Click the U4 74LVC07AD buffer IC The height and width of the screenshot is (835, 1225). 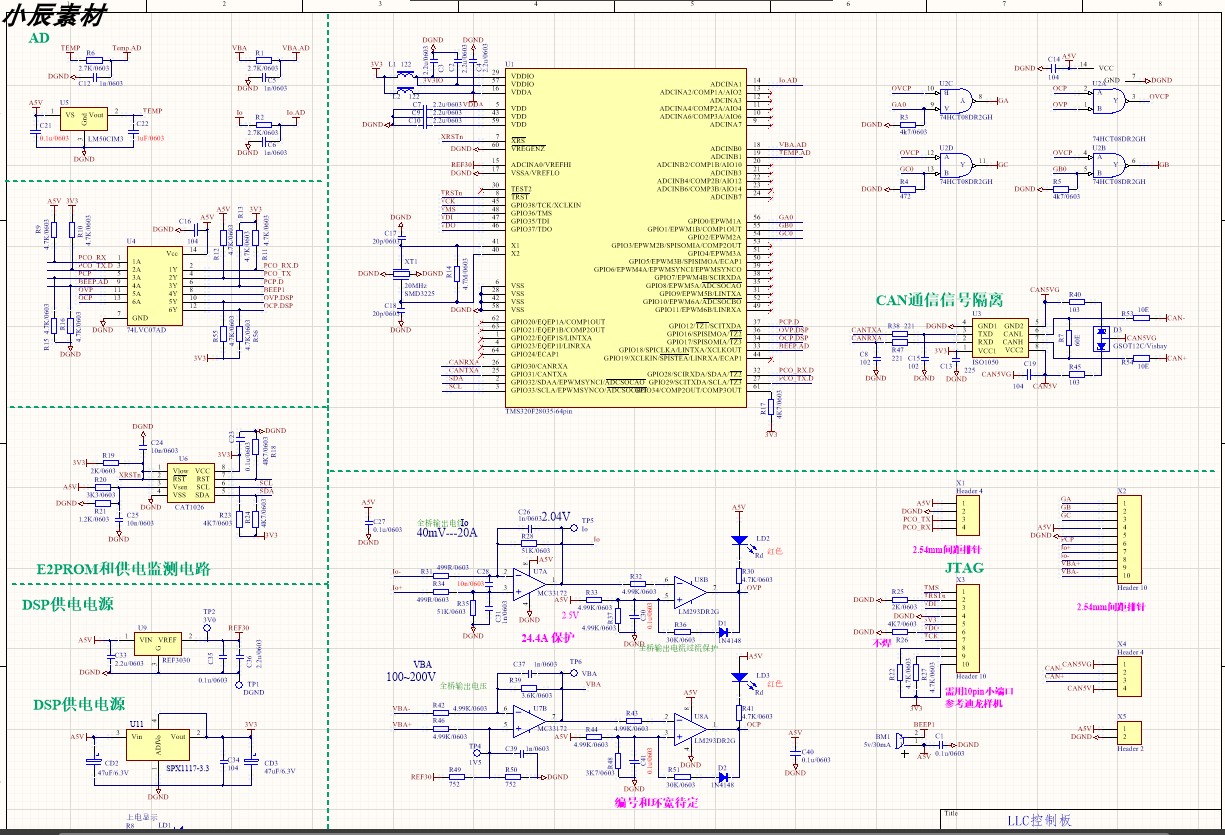tap(153, 284)
